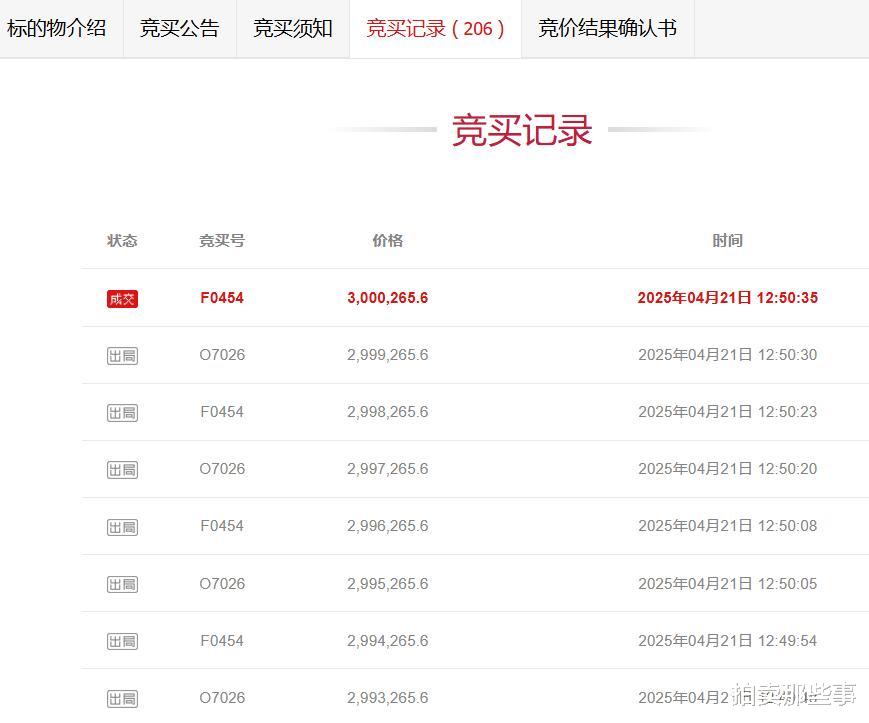
Task: Click 出局 badge in the 2,996,265.6 row
Action: tap(122, 527)
